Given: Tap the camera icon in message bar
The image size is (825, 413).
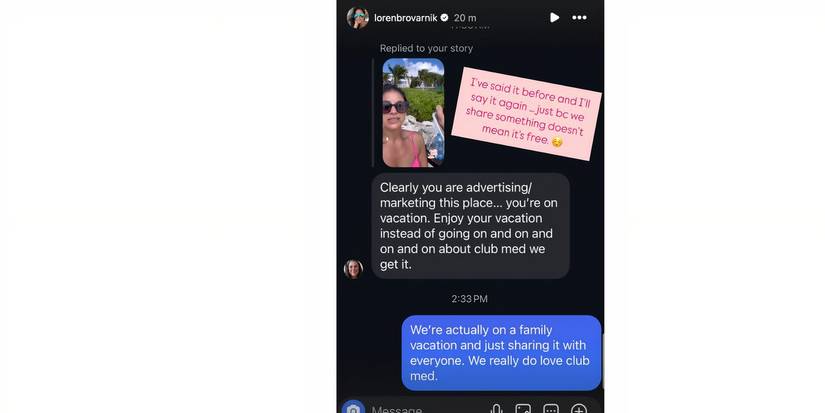Looking at the screenshot, I should [x=353, y=408].
